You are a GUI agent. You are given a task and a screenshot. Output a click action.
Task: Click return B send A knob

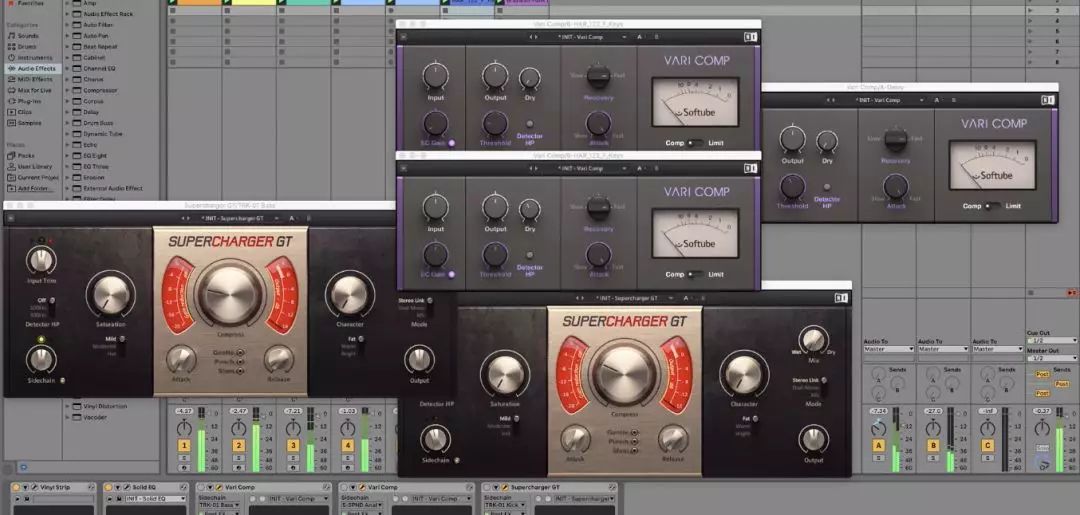click(x=933, y=375)
